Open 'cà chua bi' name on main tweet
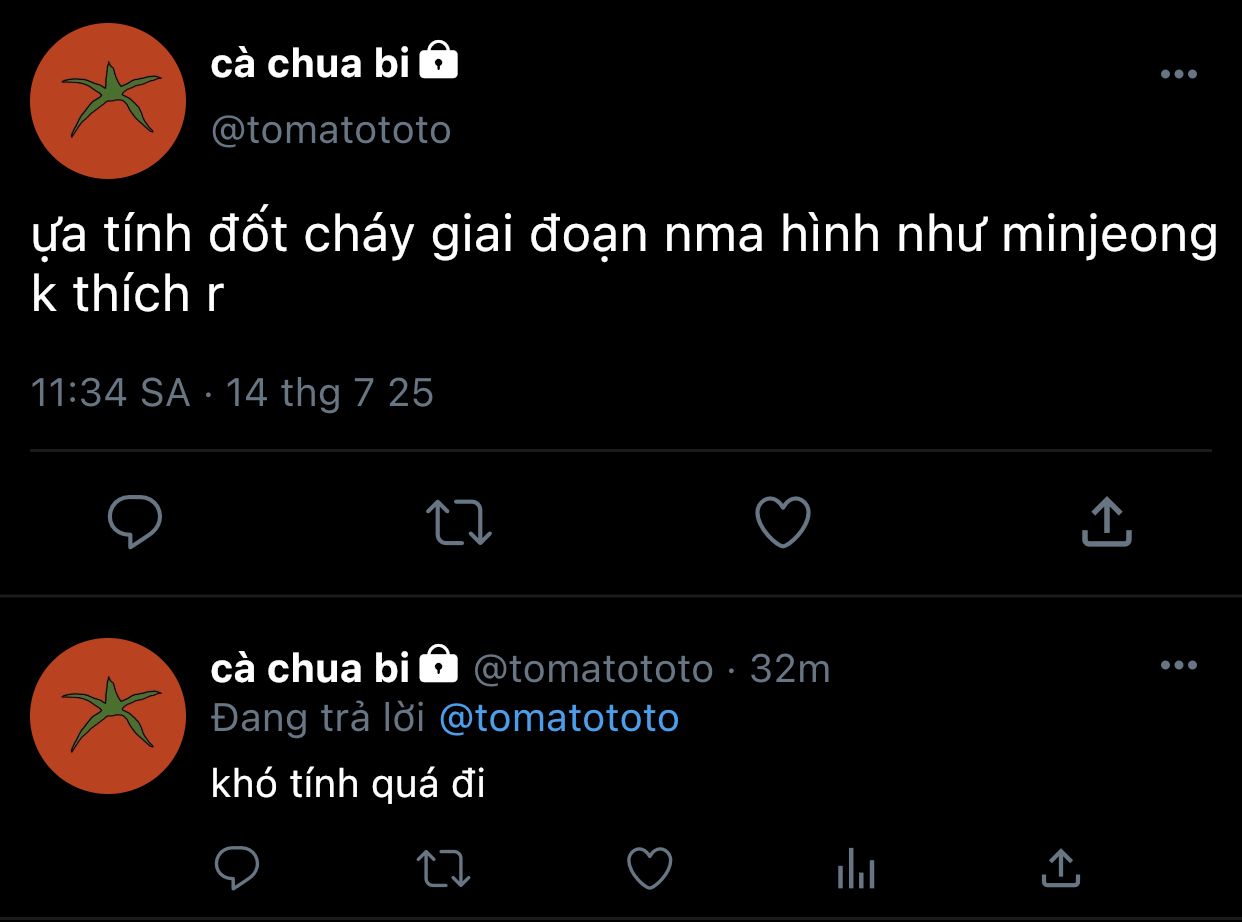This screenshot has height=922, width=1242. [310, 65]
